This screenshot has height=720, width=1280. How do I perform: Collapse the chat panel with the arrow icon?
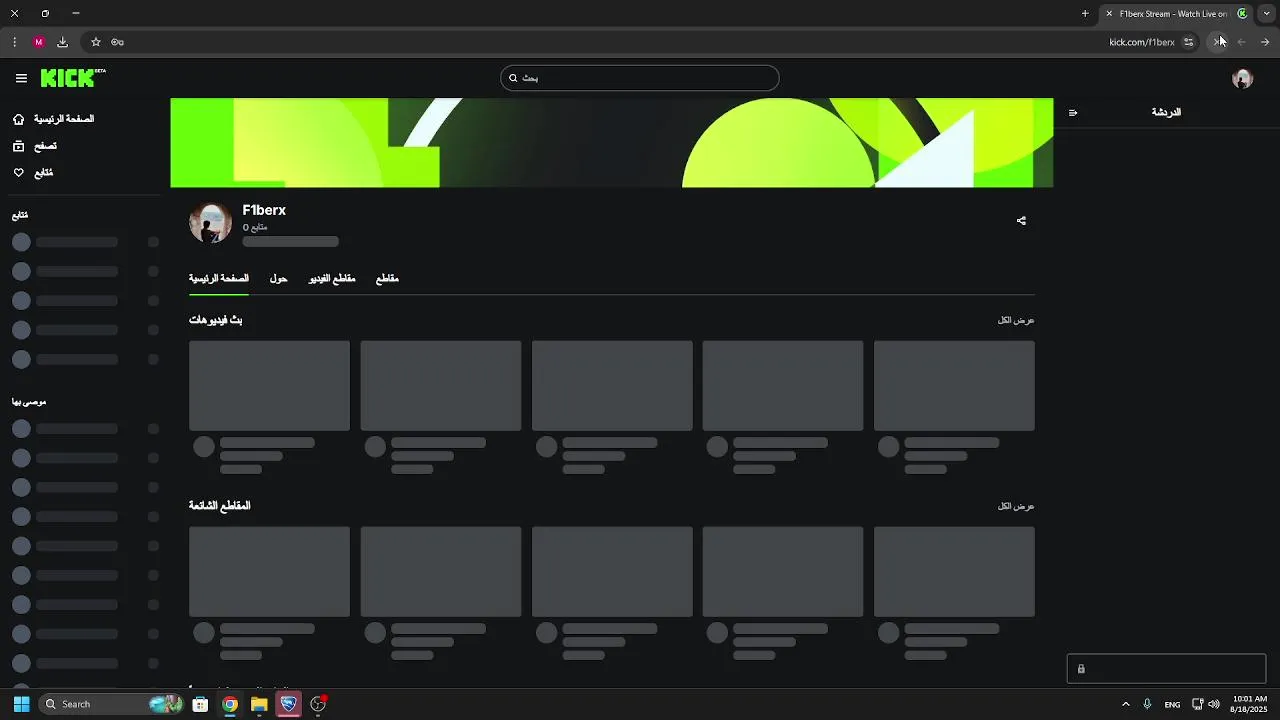pyautogui.click(x=1073, y=113)
